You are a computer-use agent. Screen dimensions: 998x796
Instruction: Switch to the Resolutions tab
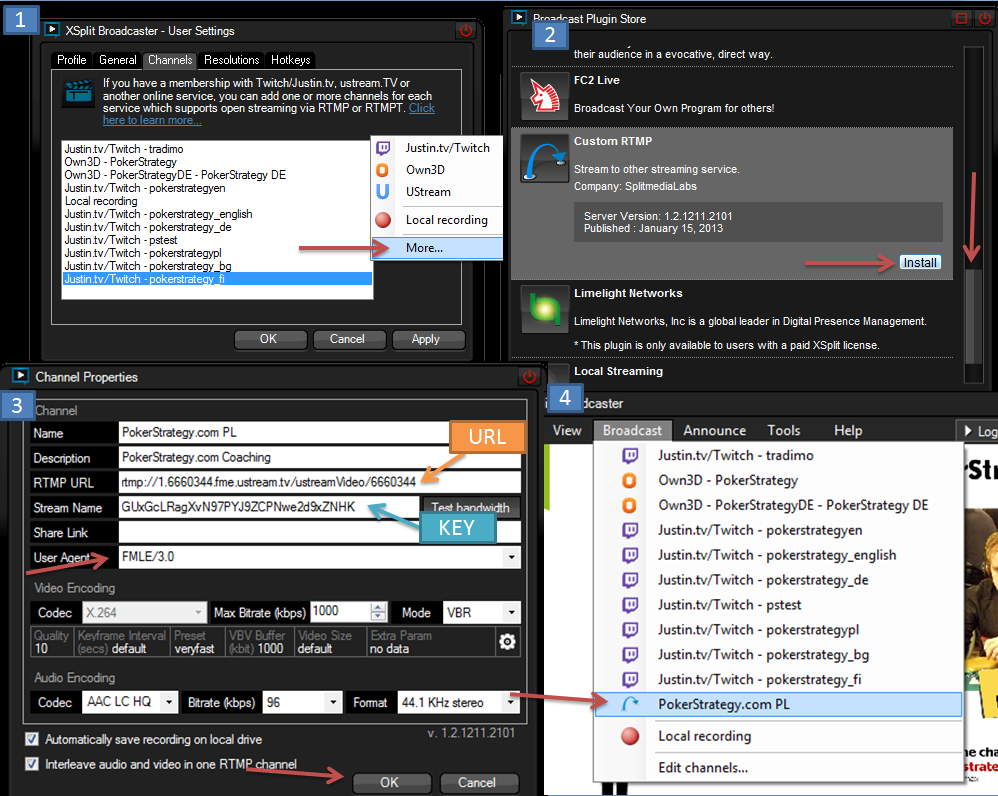pos(232,60)
